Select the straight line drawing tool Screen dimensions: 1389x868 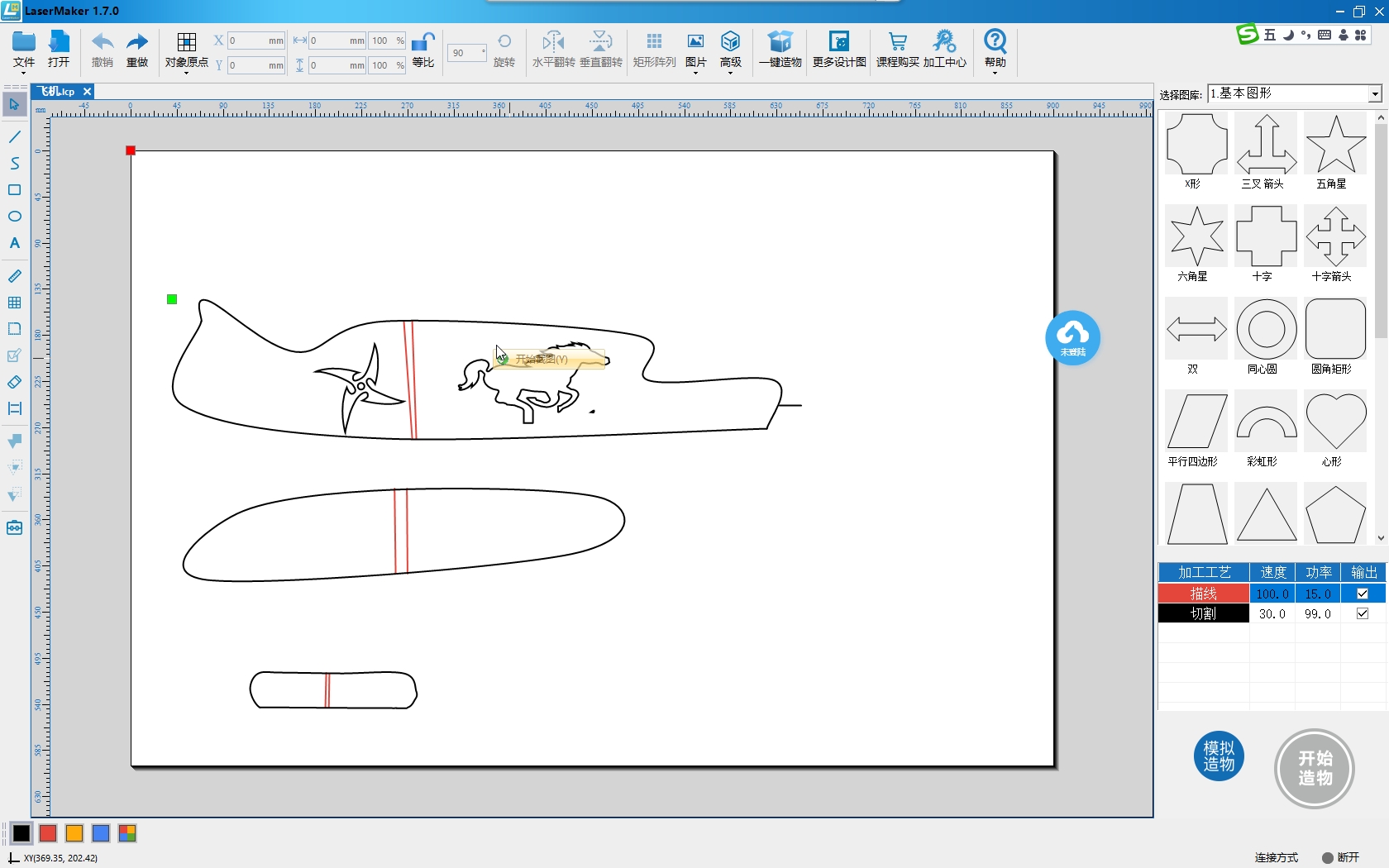14,136
